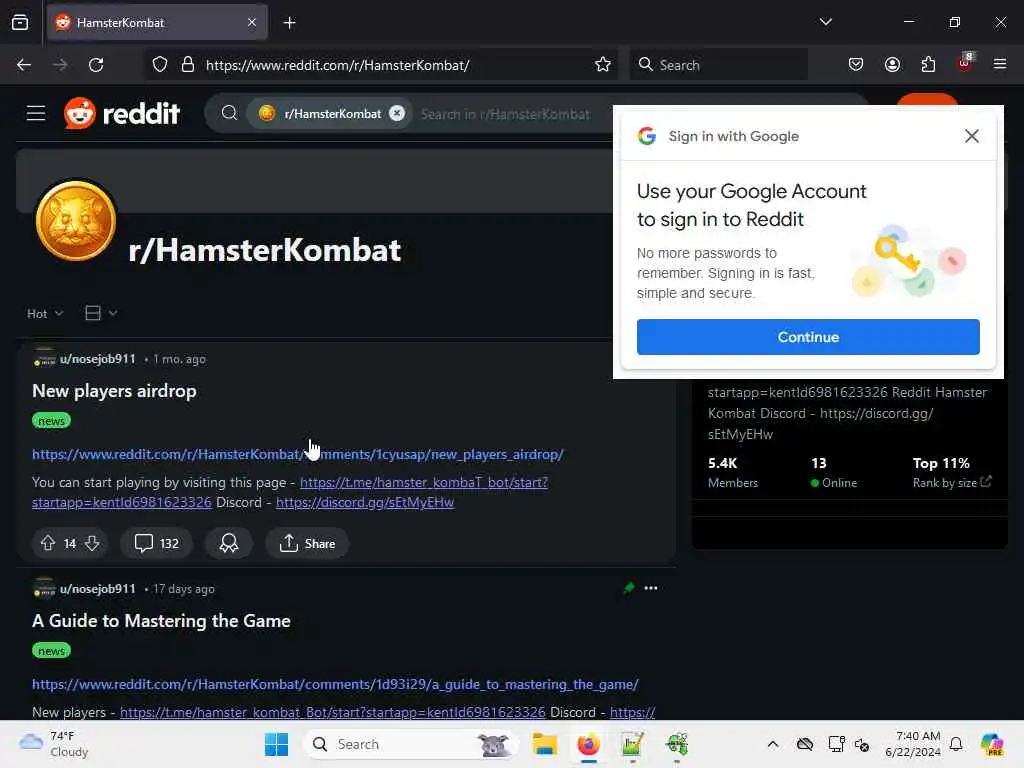Screen dimensions: 1024x768
Task: Open the Firefox account icon
Action: pos(892,65)
